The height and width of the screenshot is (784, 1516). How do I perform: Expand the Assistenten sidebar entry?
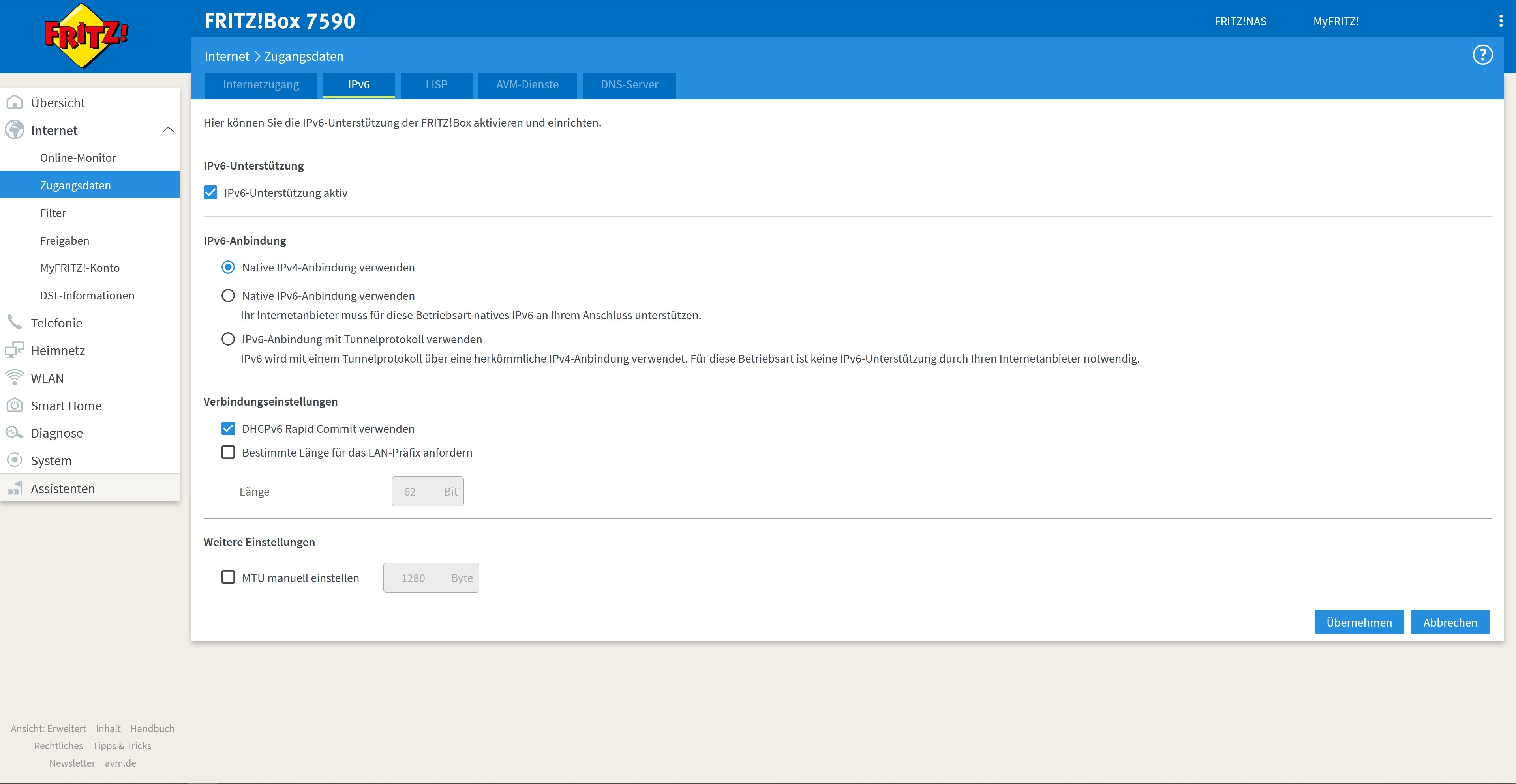(x=62, y=488)
